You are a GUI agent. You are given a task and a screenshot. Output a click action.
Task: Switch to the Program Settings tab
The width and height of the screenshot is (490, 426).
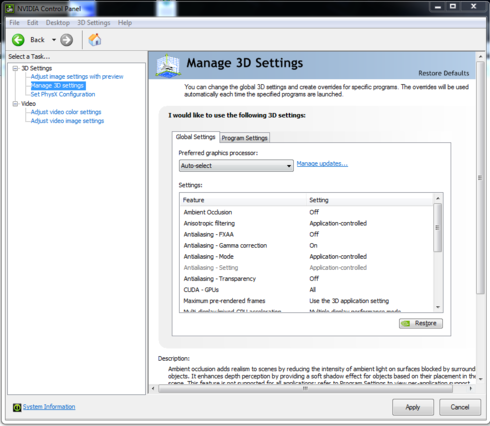click(245, 138)
